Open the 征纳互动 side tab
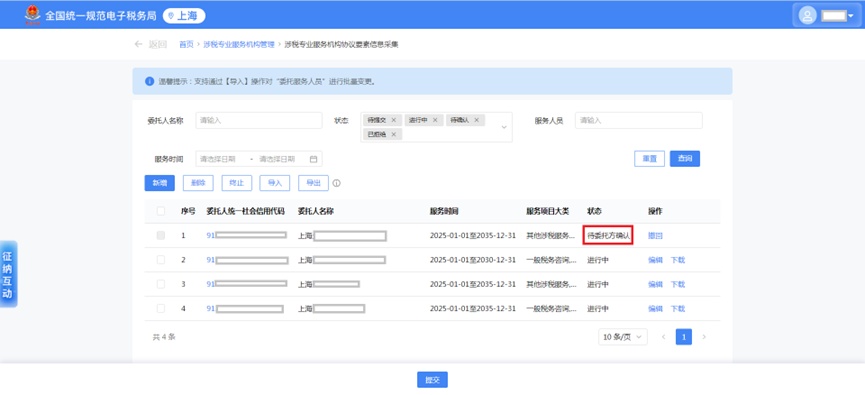This screenshot has width=865, height=395. [7, 274]
